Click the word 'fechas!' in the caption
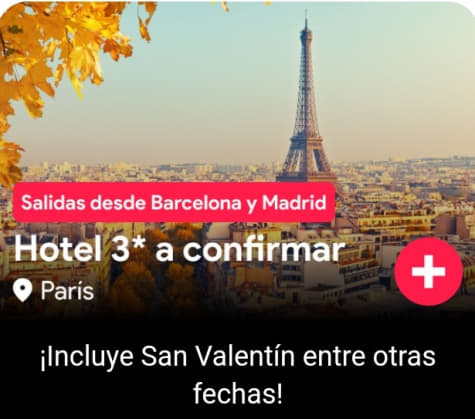 pos(238,394)
